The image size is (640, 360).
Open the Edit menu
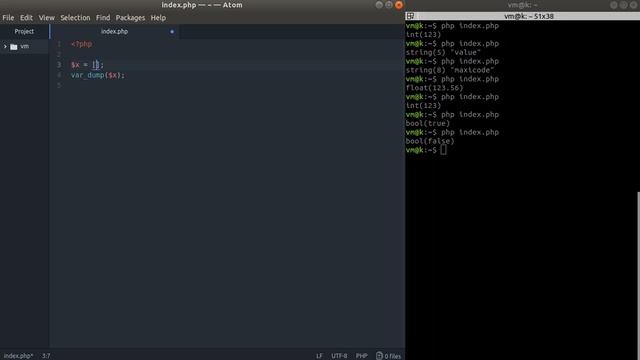tap(26, 18)
